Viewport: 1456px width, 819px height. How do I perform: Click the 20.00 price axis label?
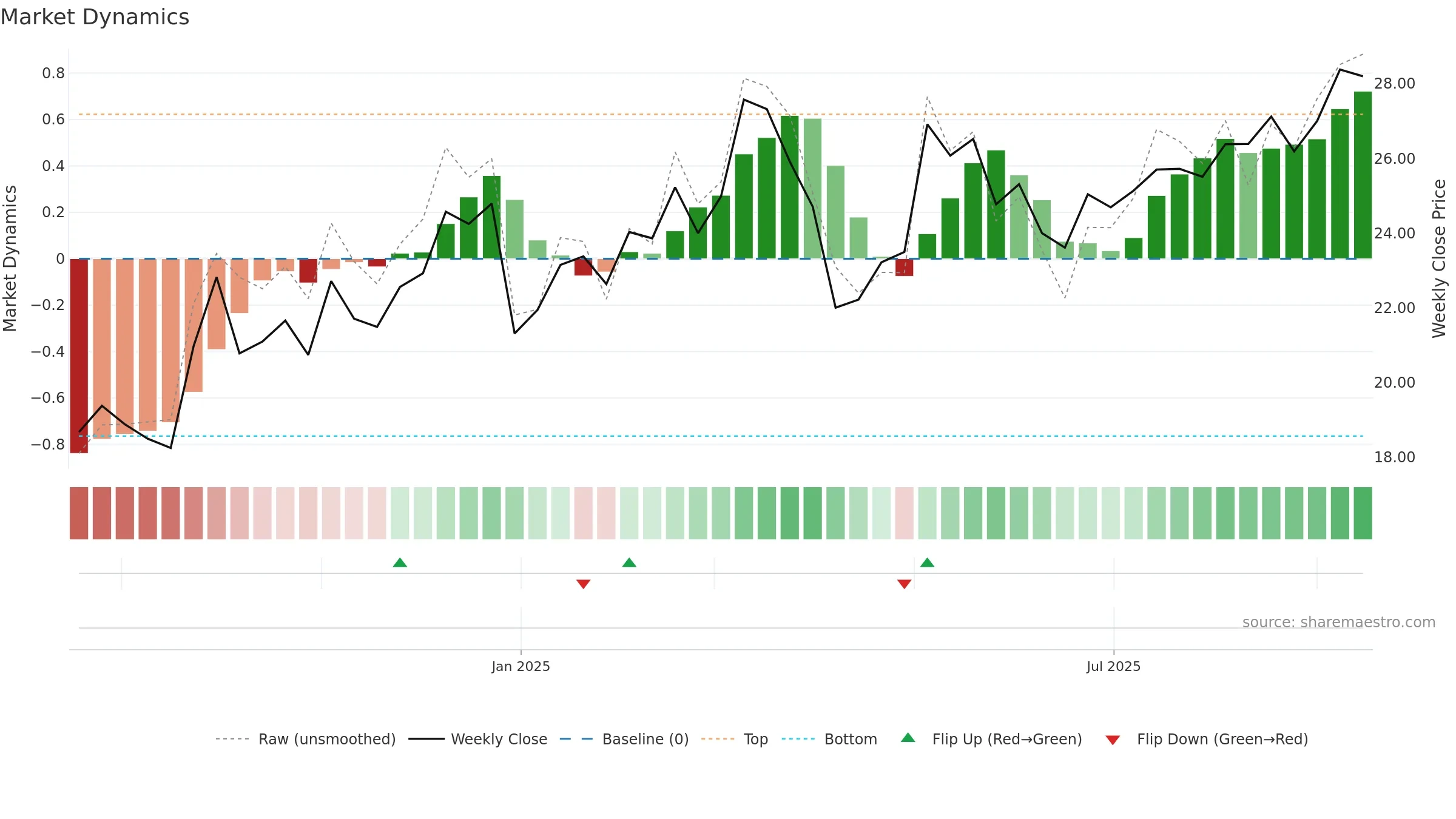coord(1395,383)
